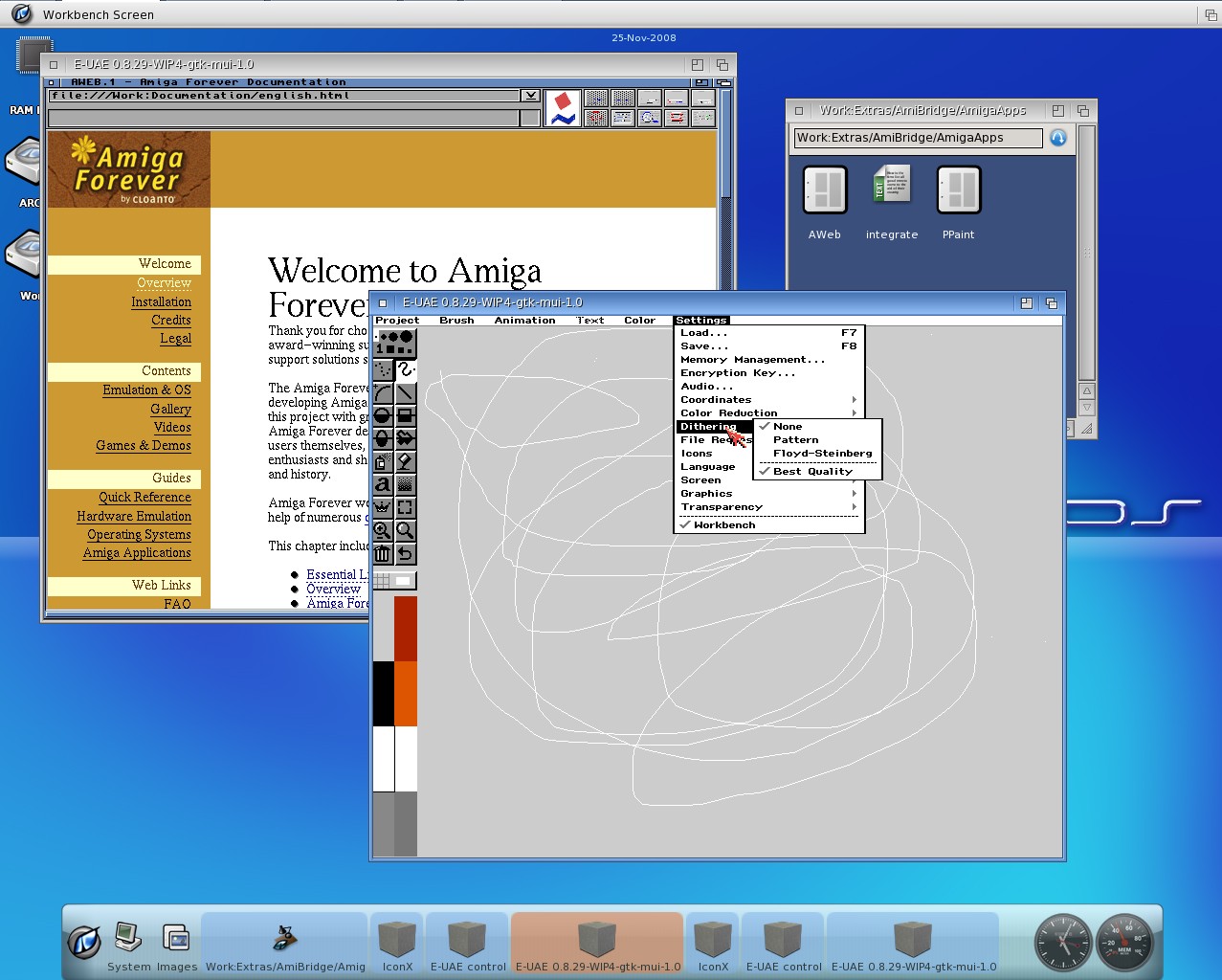Click the zoom in magnifier tool
This screenshot has height=980, width=1222.
click(x=383, y=530)
